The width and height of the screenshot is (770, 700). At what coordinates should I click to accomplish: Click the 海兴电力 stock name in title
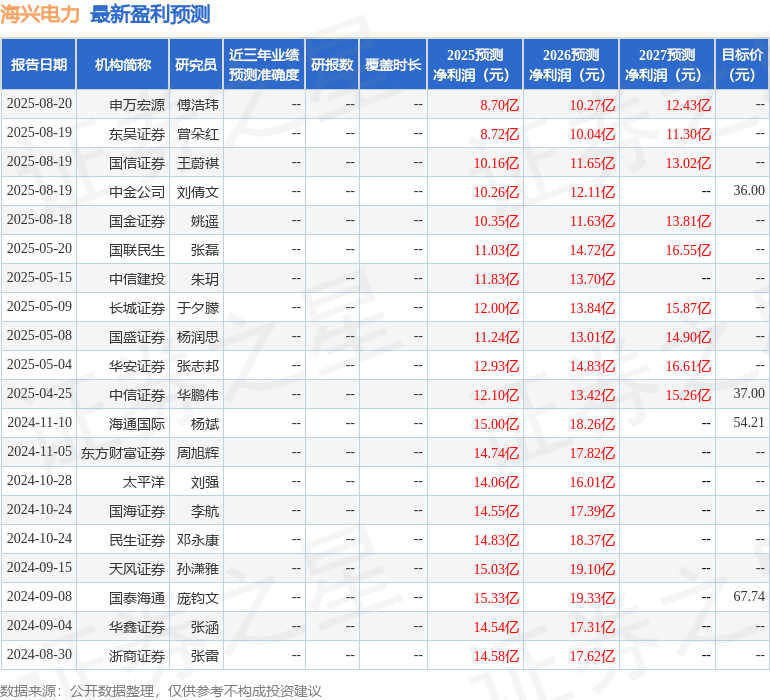click(x=40, y=14)
